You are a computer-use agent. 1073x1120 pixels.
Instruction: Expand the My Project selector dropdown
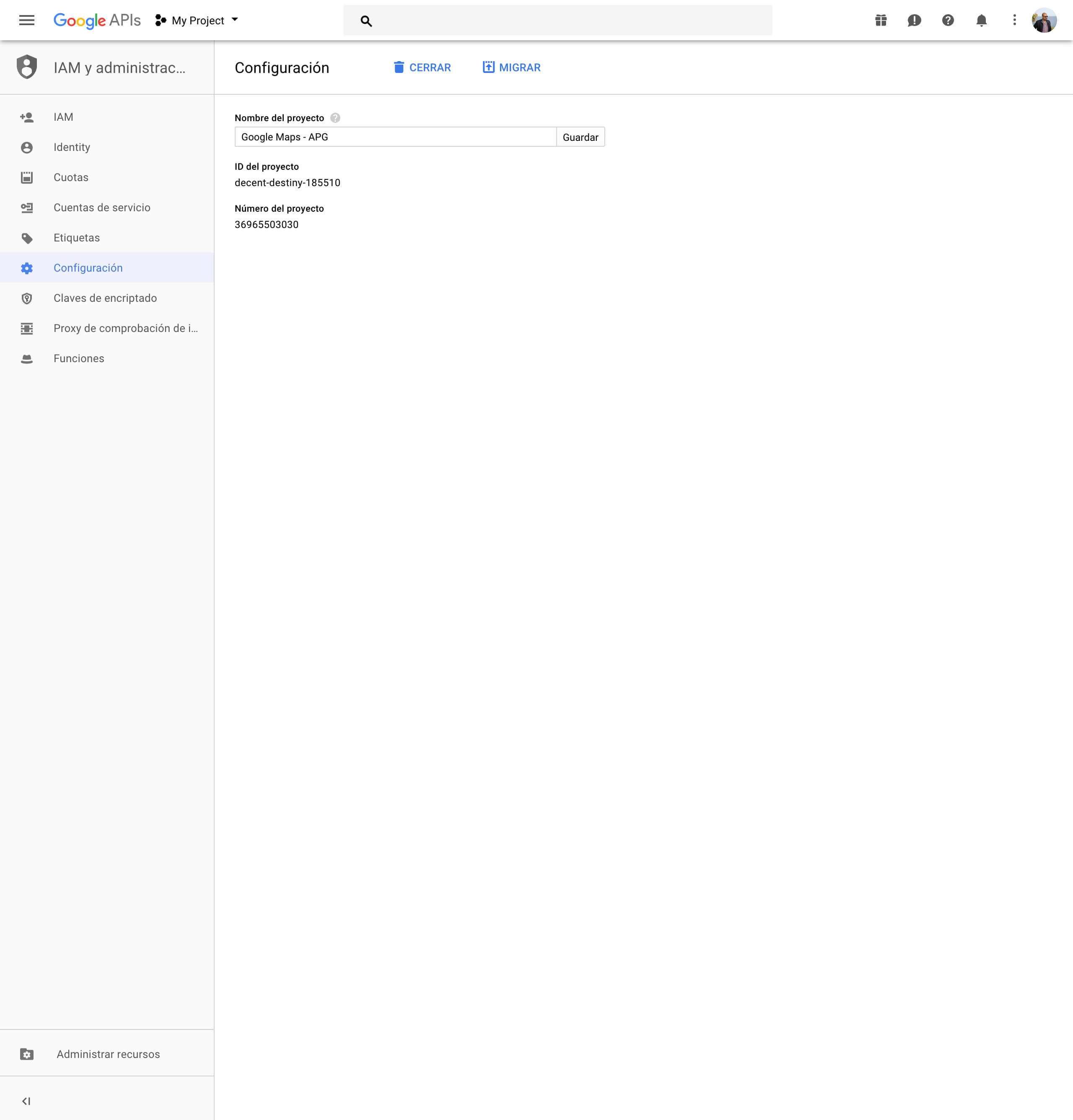click(x=197, y=21)
